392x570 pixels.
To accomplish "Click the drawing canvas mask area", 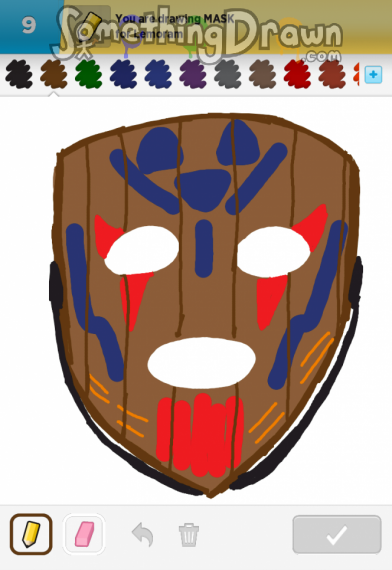I will [205, 305].
